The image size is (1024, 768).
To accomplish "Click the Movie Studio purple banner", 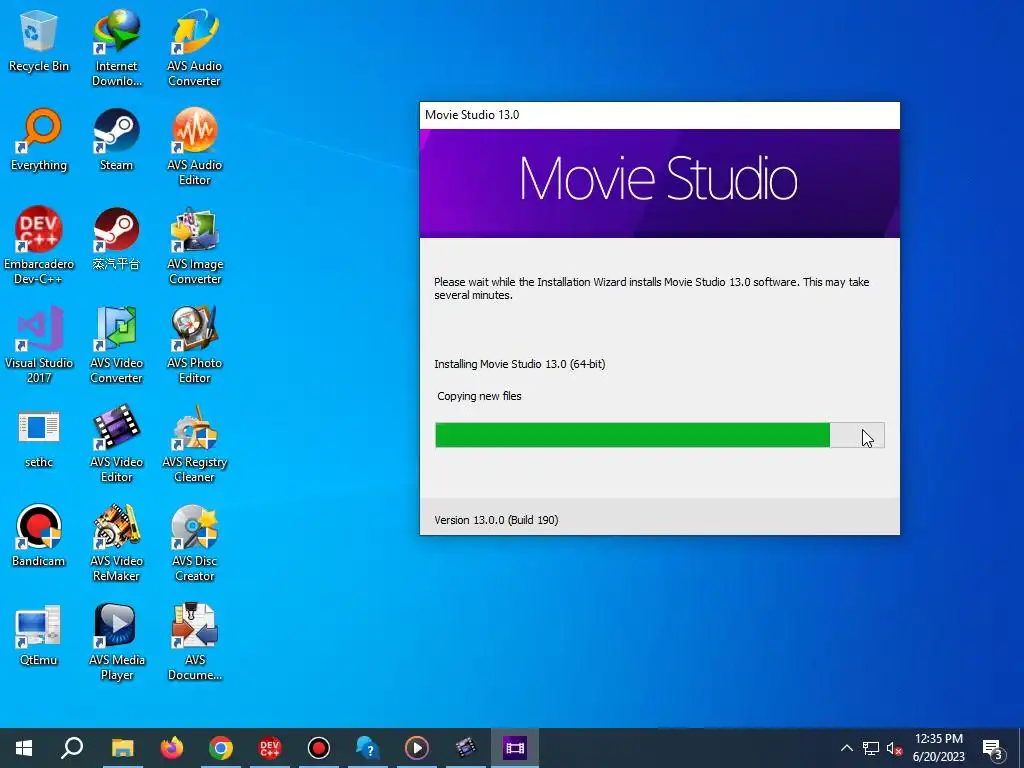I will pyautogui.click(x=660, y=183).
